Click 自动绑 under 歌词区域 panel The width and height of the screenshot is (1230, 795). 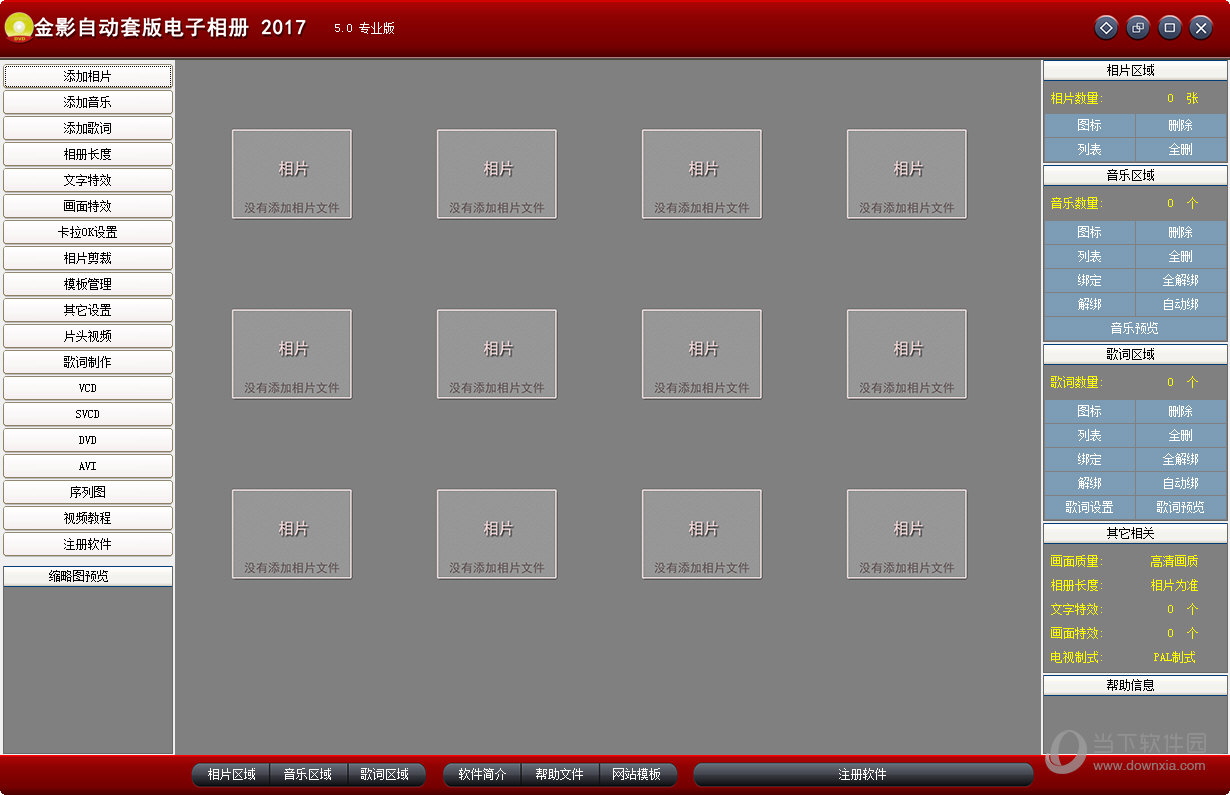[1181, 483]
